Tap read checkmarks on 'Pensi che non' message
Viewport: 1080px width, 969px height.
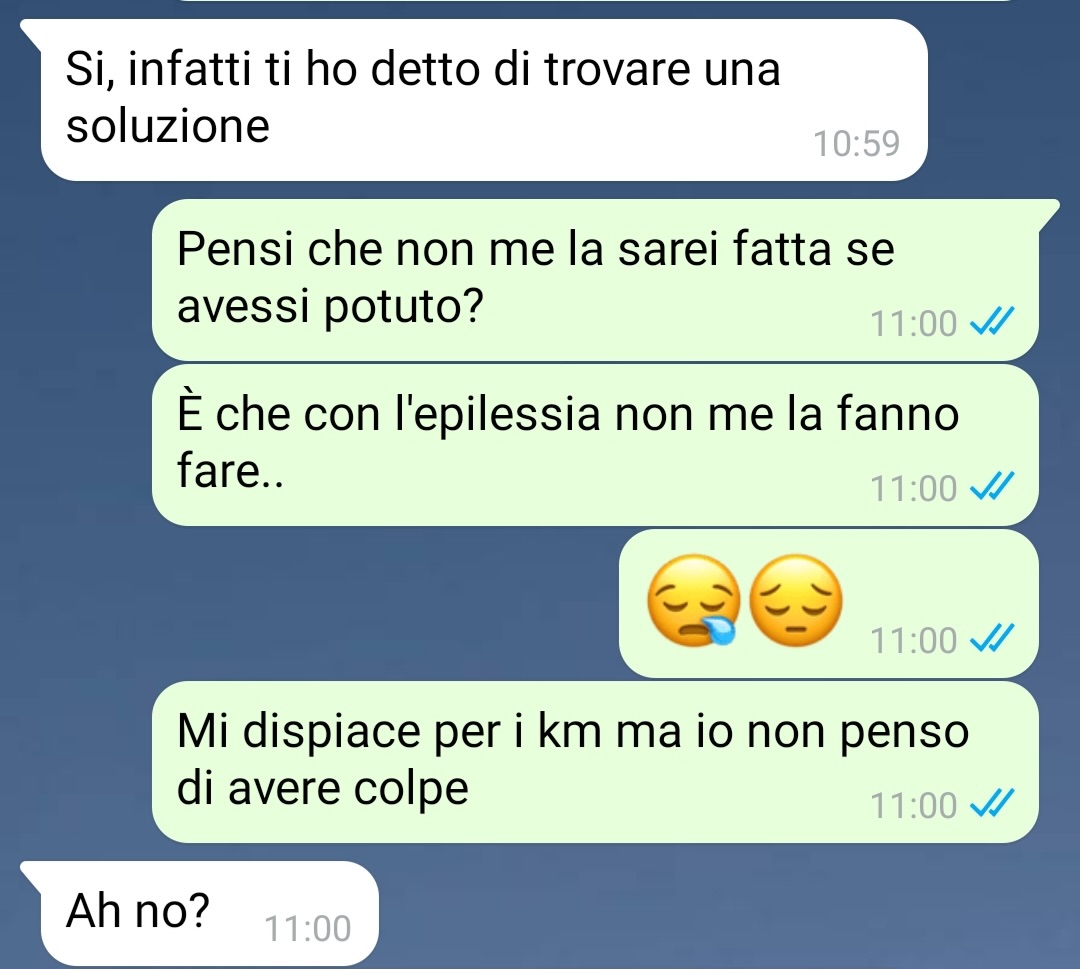click(x=992, y=322)
